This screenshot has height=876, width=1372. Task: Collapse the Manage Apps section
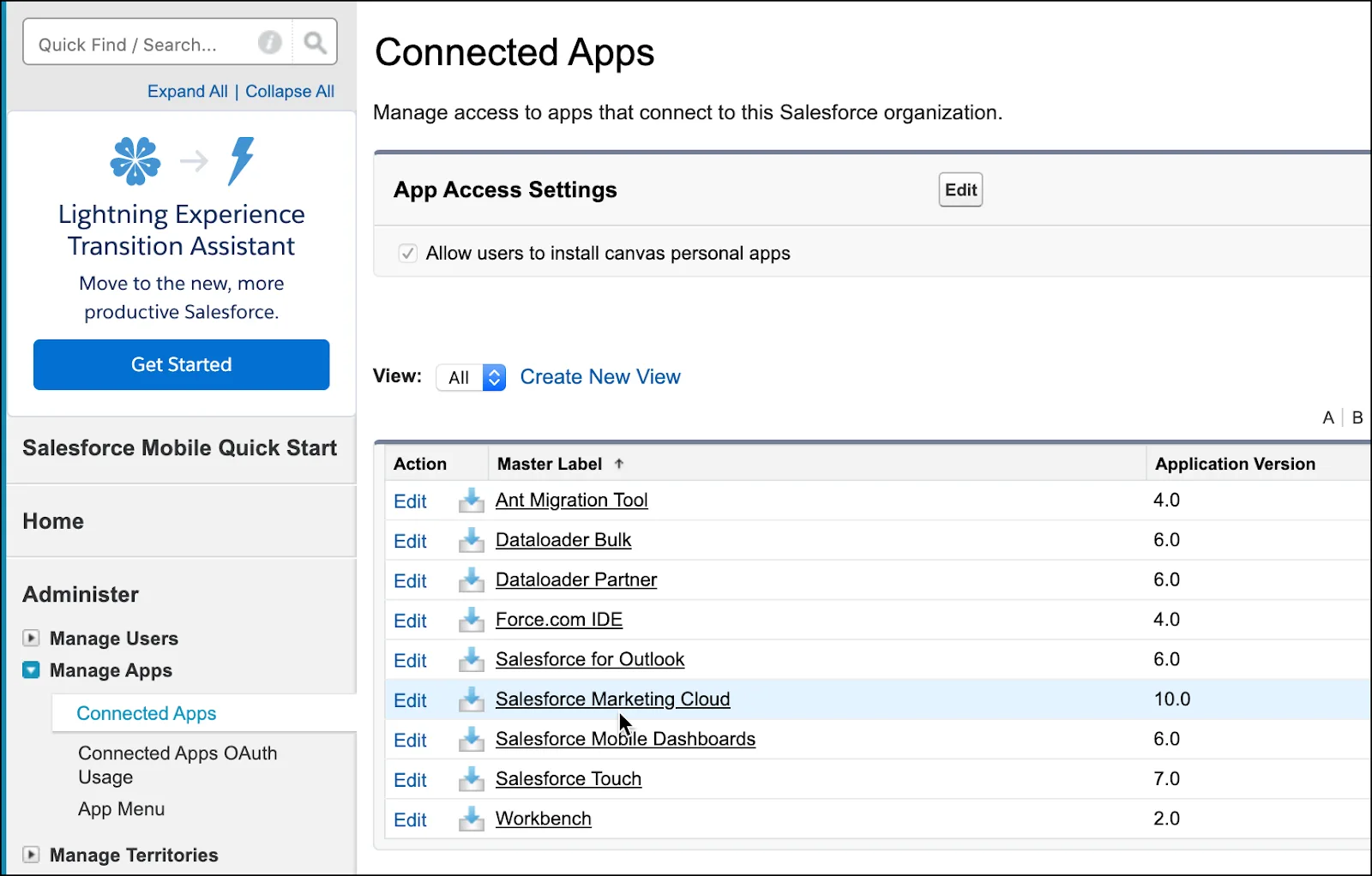tap(31, 669)
